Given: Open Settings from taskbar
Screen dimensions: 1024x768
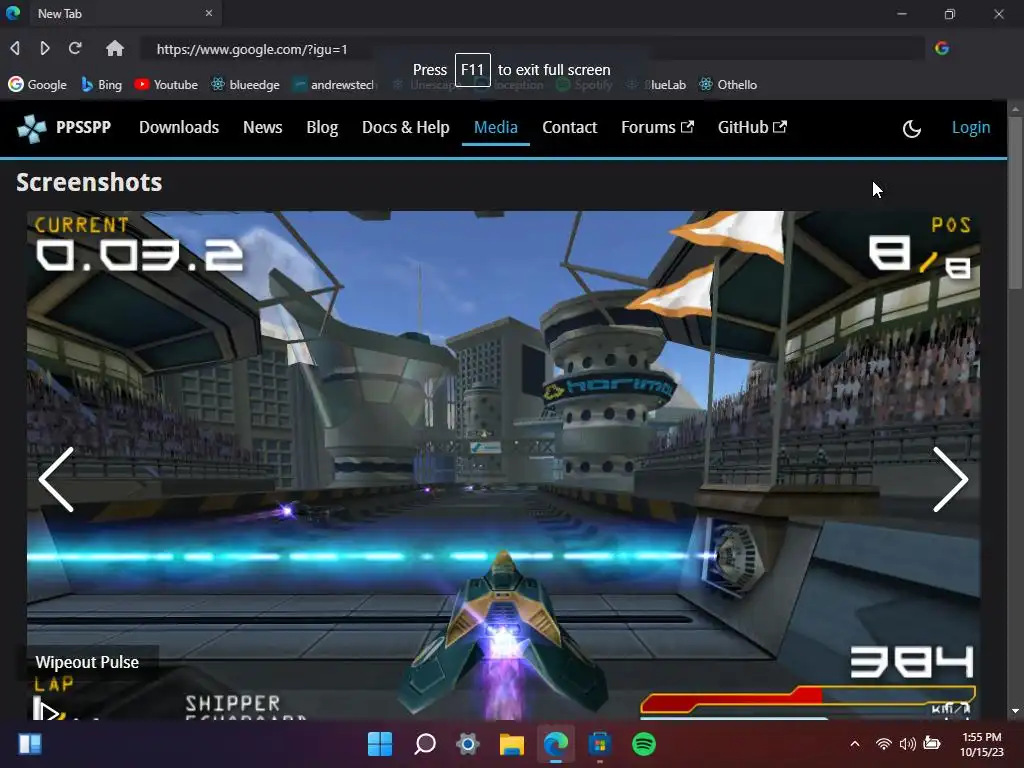Looking at the screenshot, I should pyautogui.click(x=468, y=744).
